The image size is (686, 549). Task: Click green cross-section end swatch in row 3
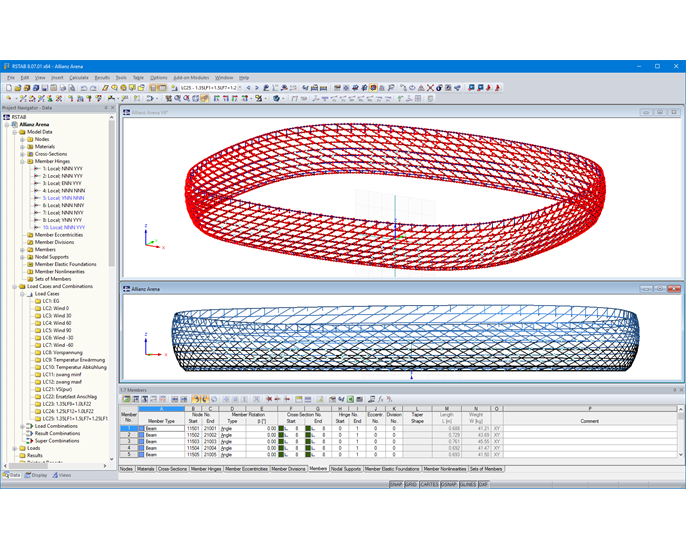(x=308, y=442)
